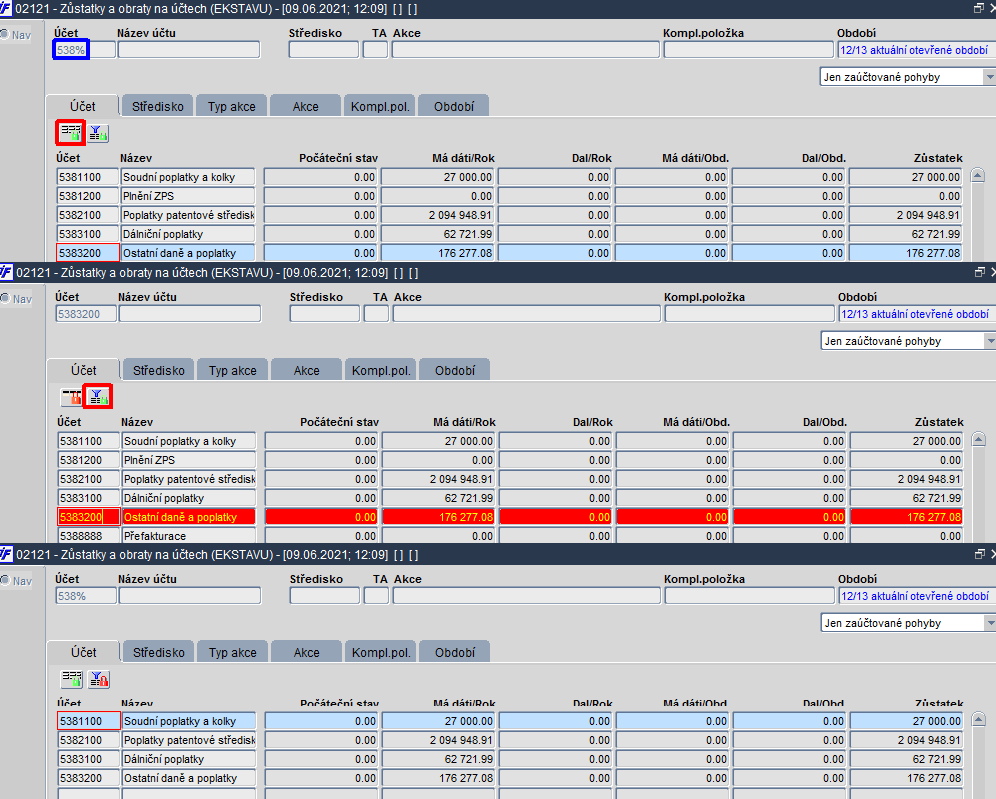Switch to Typ akce tab in top window
This screenshot has height=799, width=996.
tap(232, 106)
